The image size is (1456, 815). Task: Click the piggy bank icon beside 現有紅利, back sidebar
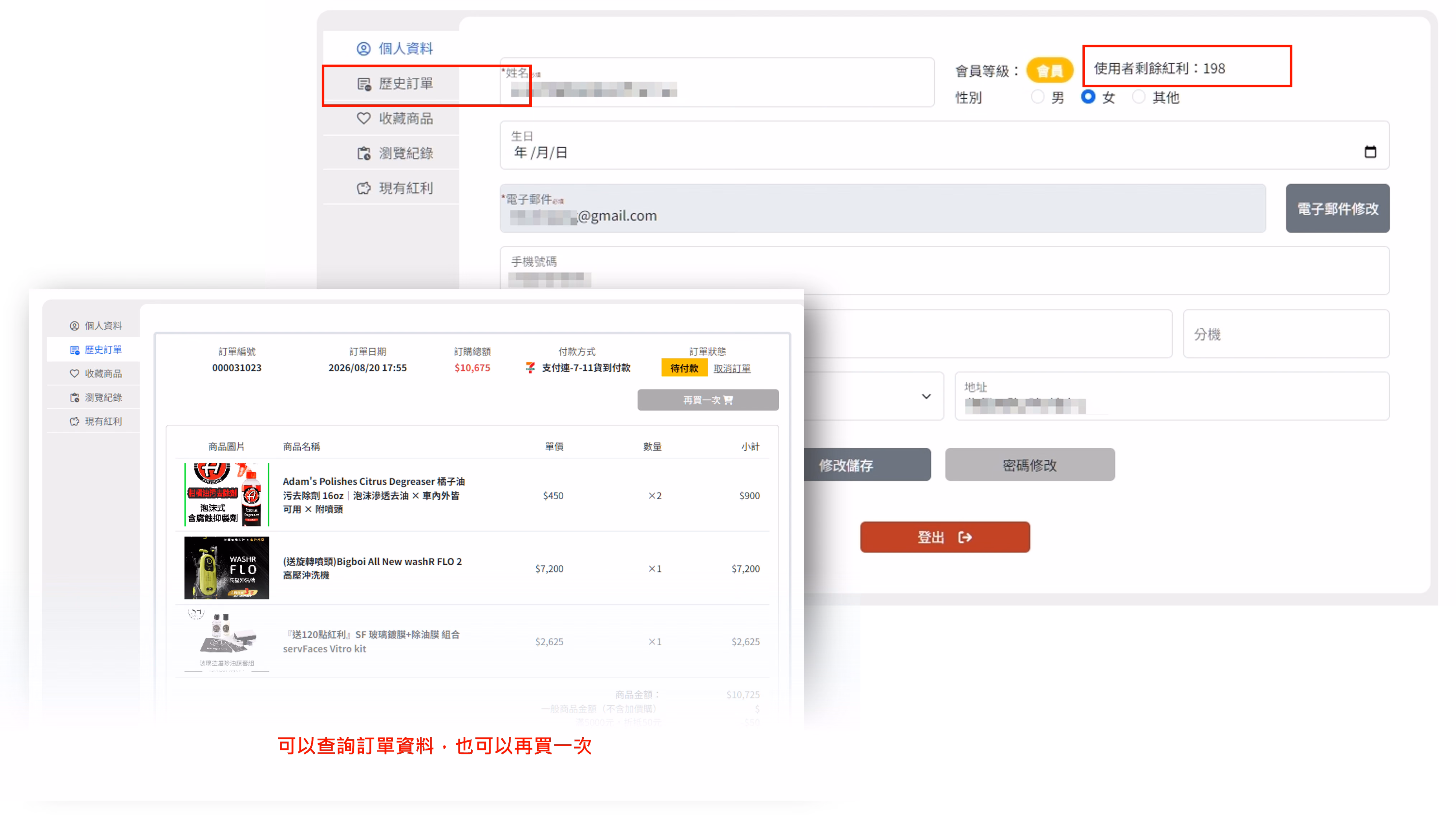(363, 188)
